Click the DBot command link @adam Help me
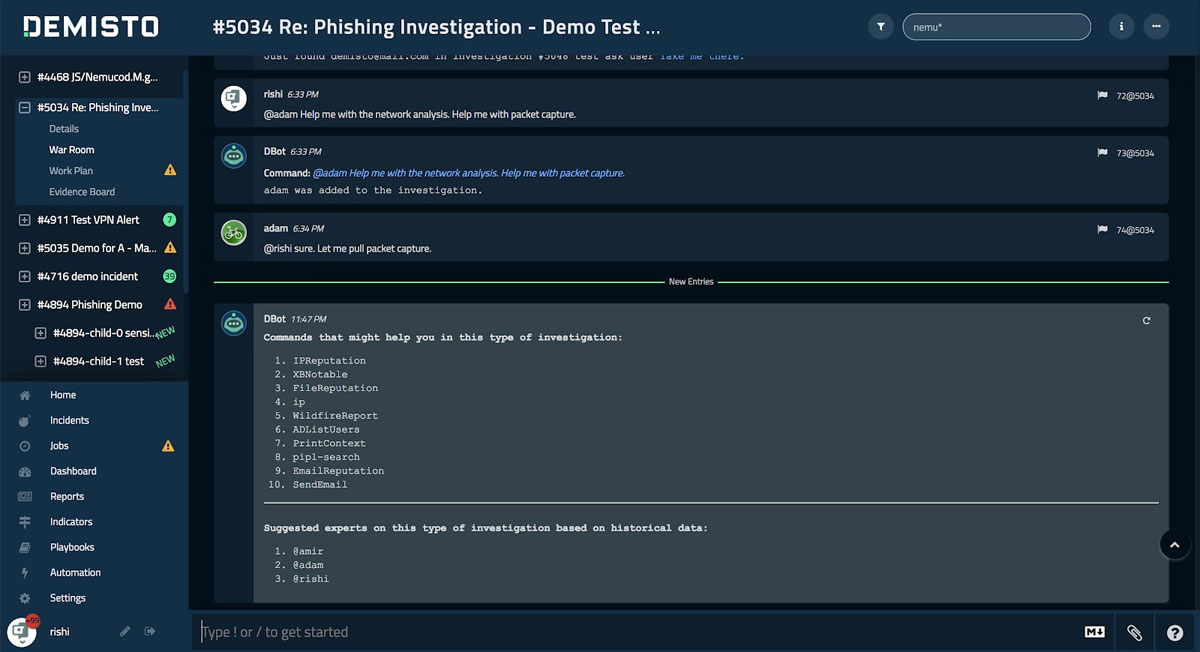 tap(469, 173)
